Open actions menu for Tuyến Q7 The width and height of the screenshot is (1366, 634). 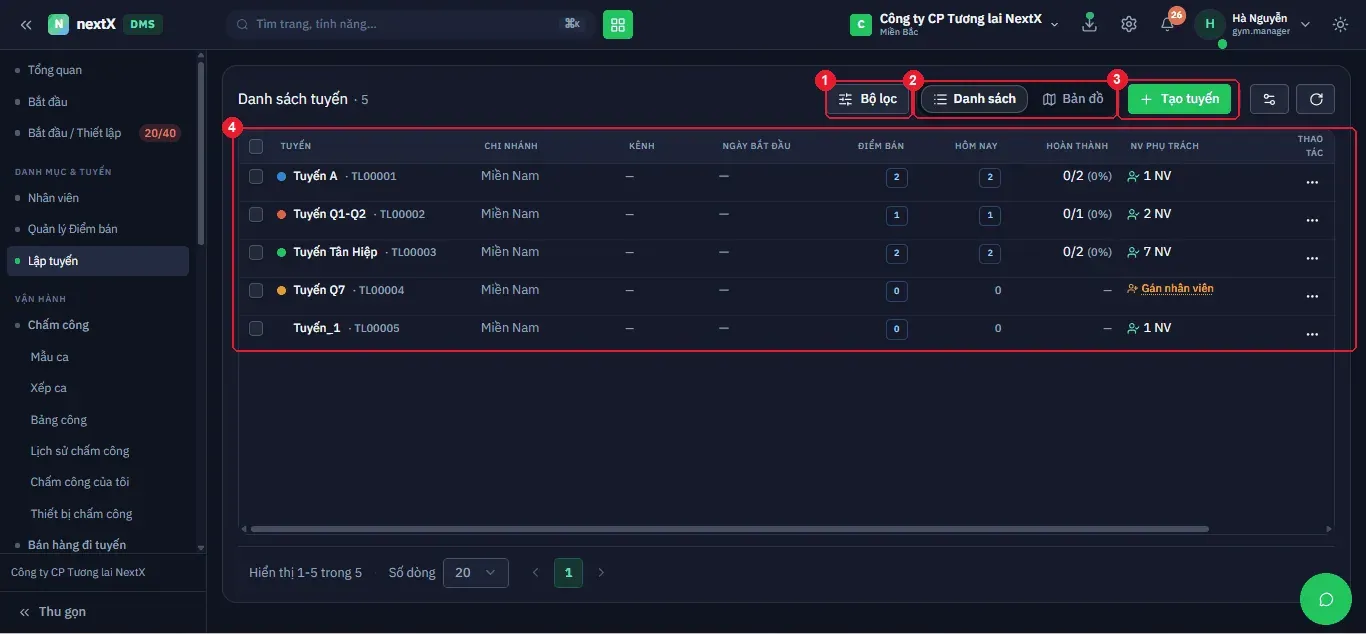[x=1312, y=297]
